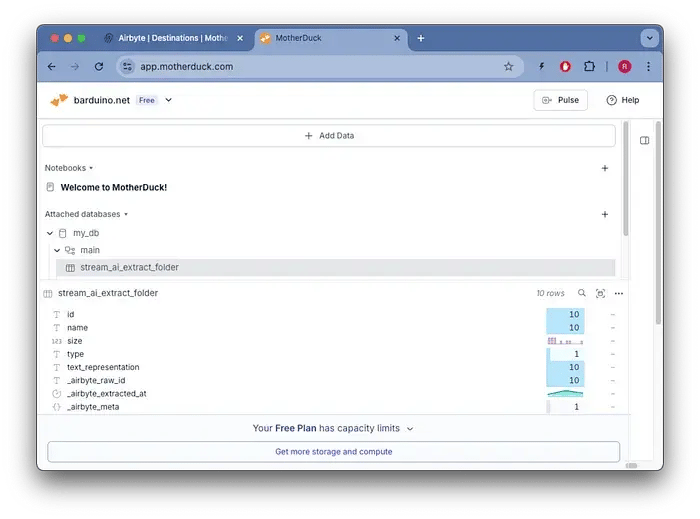Close the MotherDuck tab
700x519 pixels.
tap(397, 38)
